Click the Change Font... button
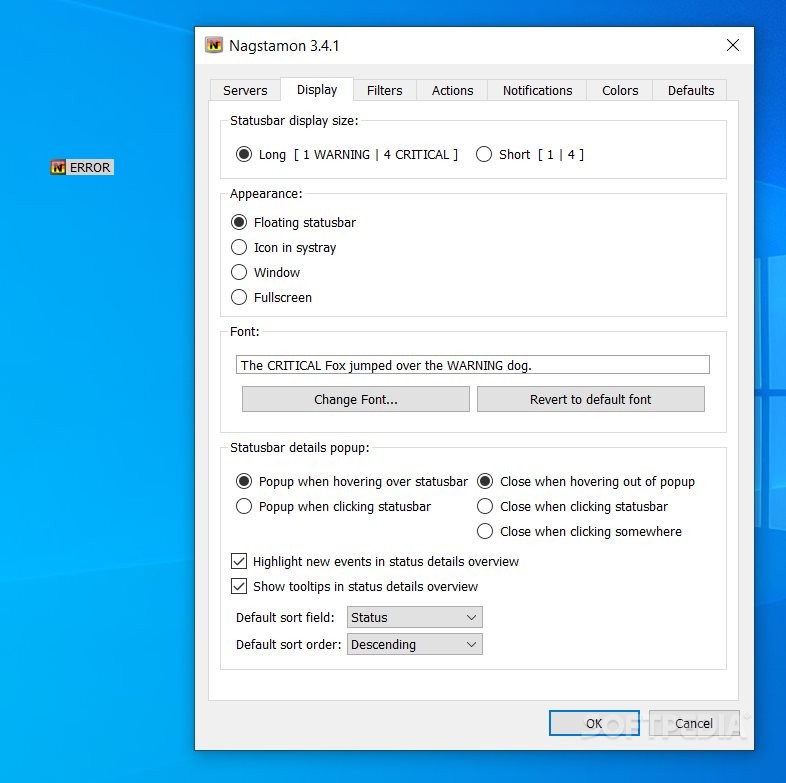This screenshot has width=786, height=783. [x=356, y=399]
